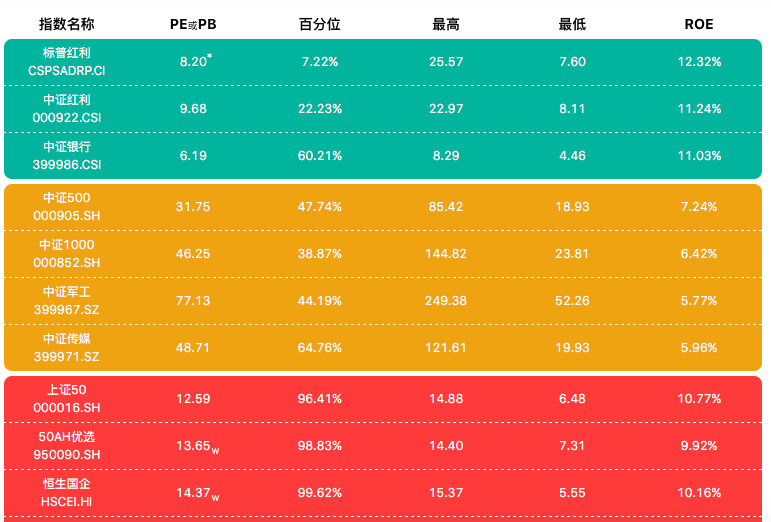
Task: Open the 中证红利 000922.CSI index
Action: [67, 109]
